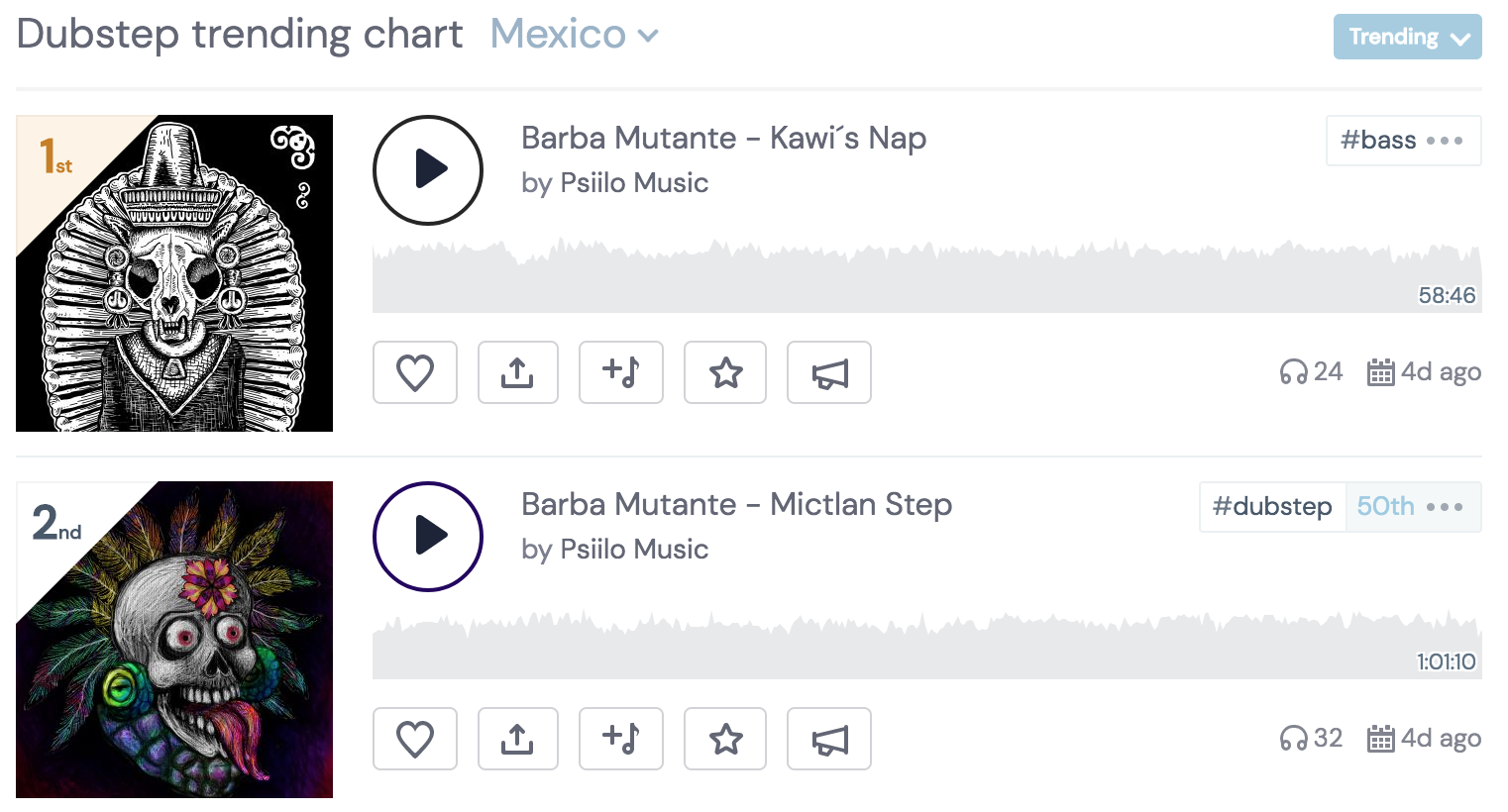Play the Mictlan Step track
The image size is (1508, 812).
pyautogui.click(x=428, y=537)
